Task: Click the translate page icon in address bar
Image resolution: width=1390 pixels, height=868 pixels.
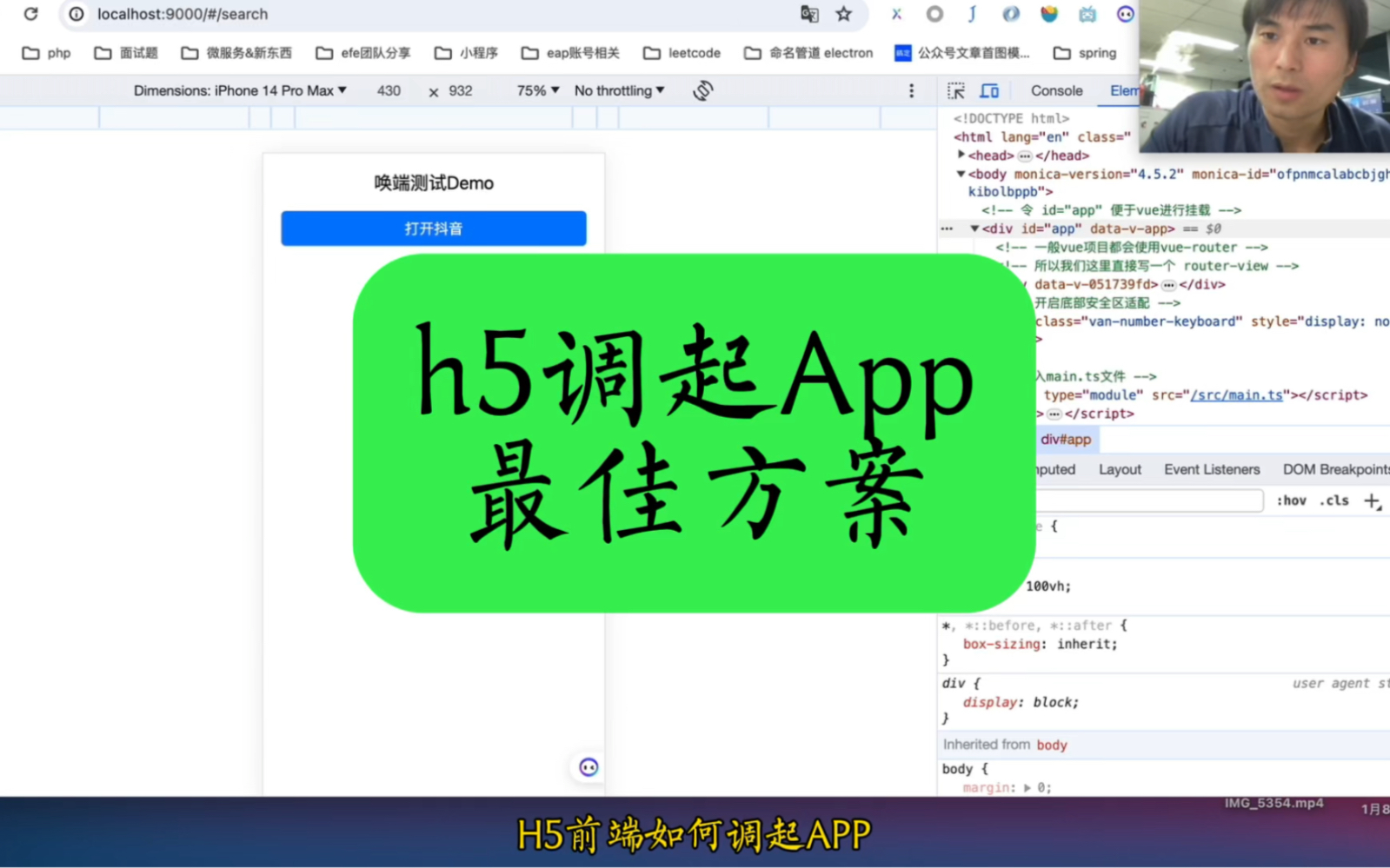Action: pyautogui.click(x=809, y=14)
